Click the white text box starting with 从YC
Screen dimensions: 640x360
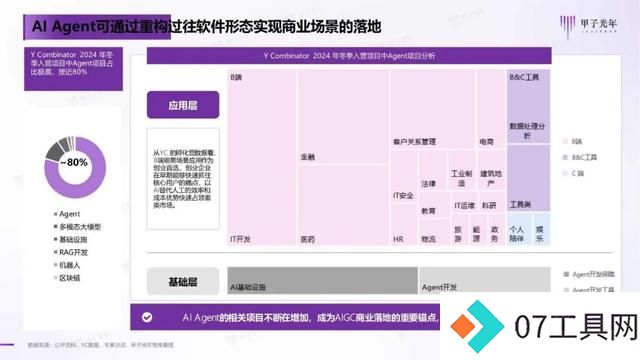pyautogui.click(x=183, y=179)
